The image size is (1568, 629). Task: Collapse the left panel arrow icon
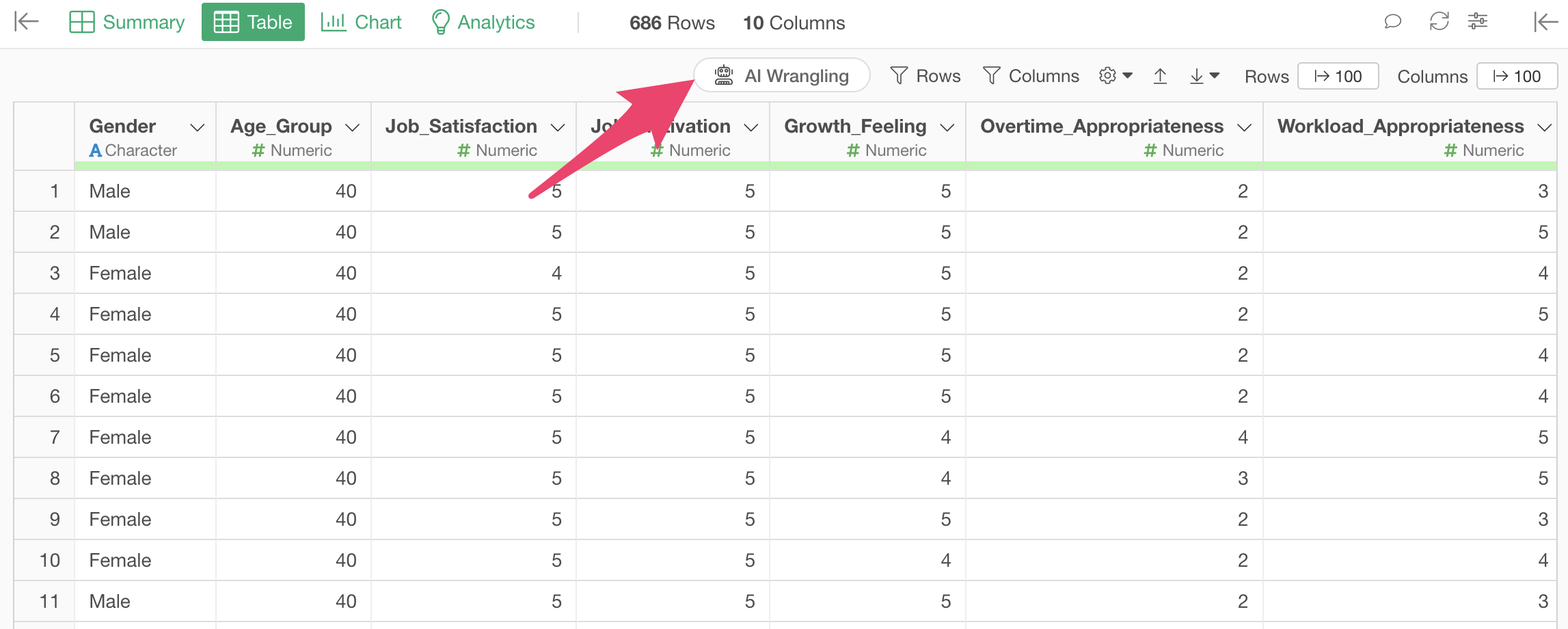(26, 22)
